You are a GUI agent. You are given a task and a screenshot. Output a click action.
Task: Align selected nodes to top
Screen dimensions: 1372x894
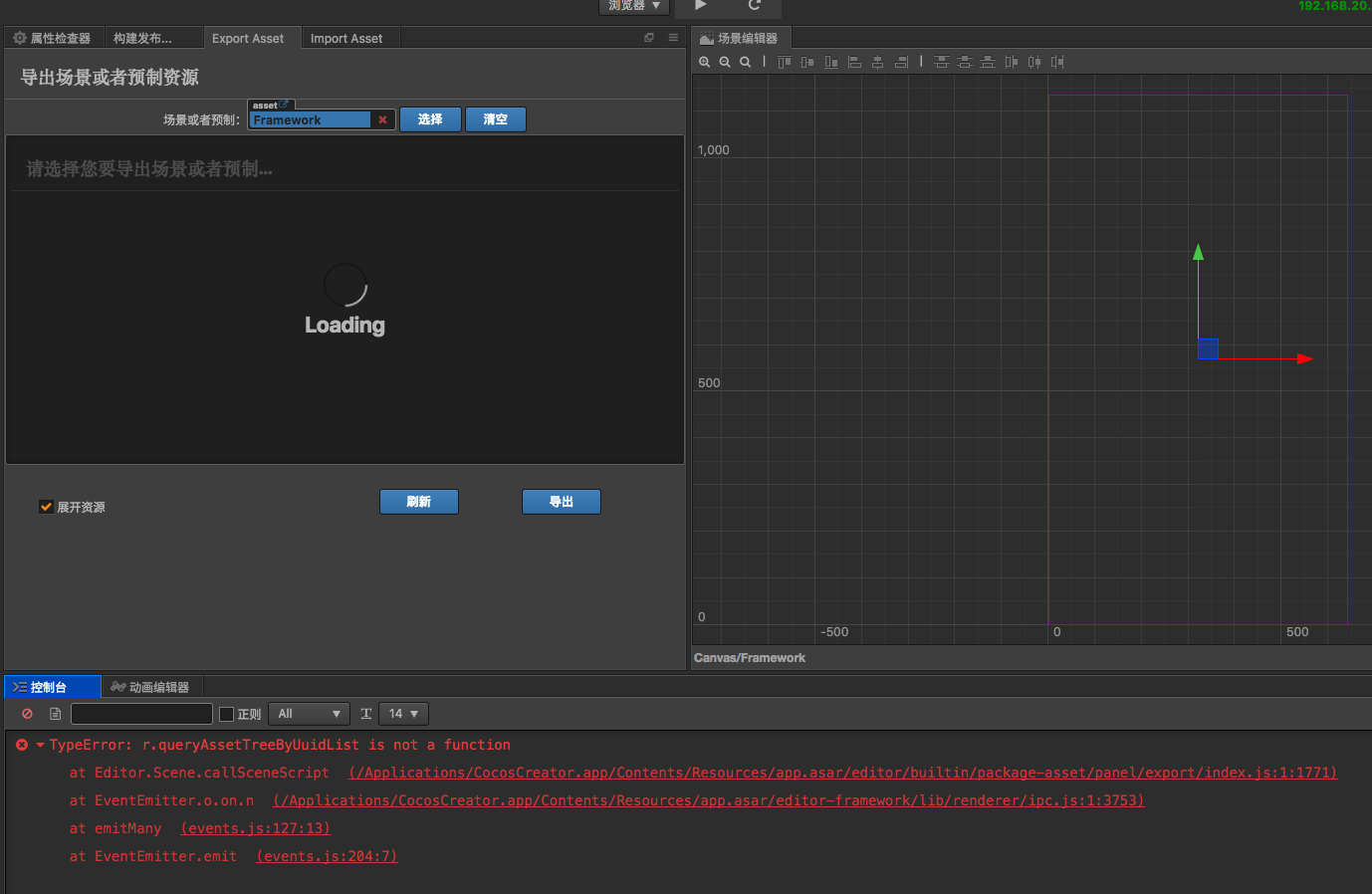tap(785, 62)
